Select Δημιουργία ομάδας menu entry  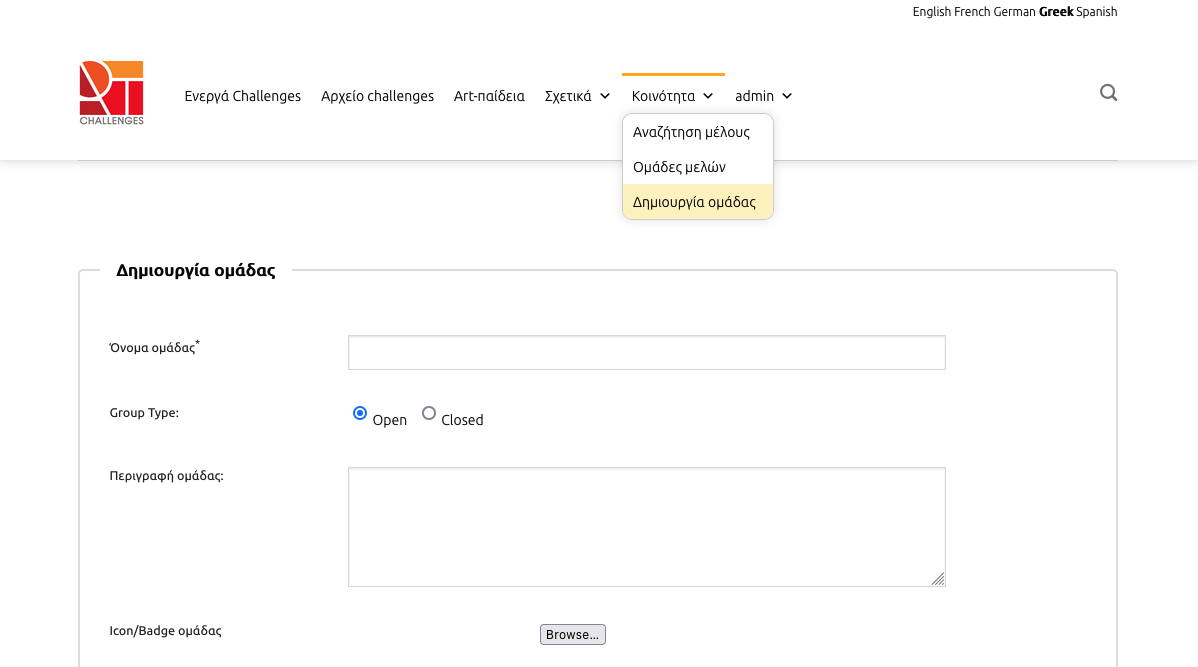(694, 202)
